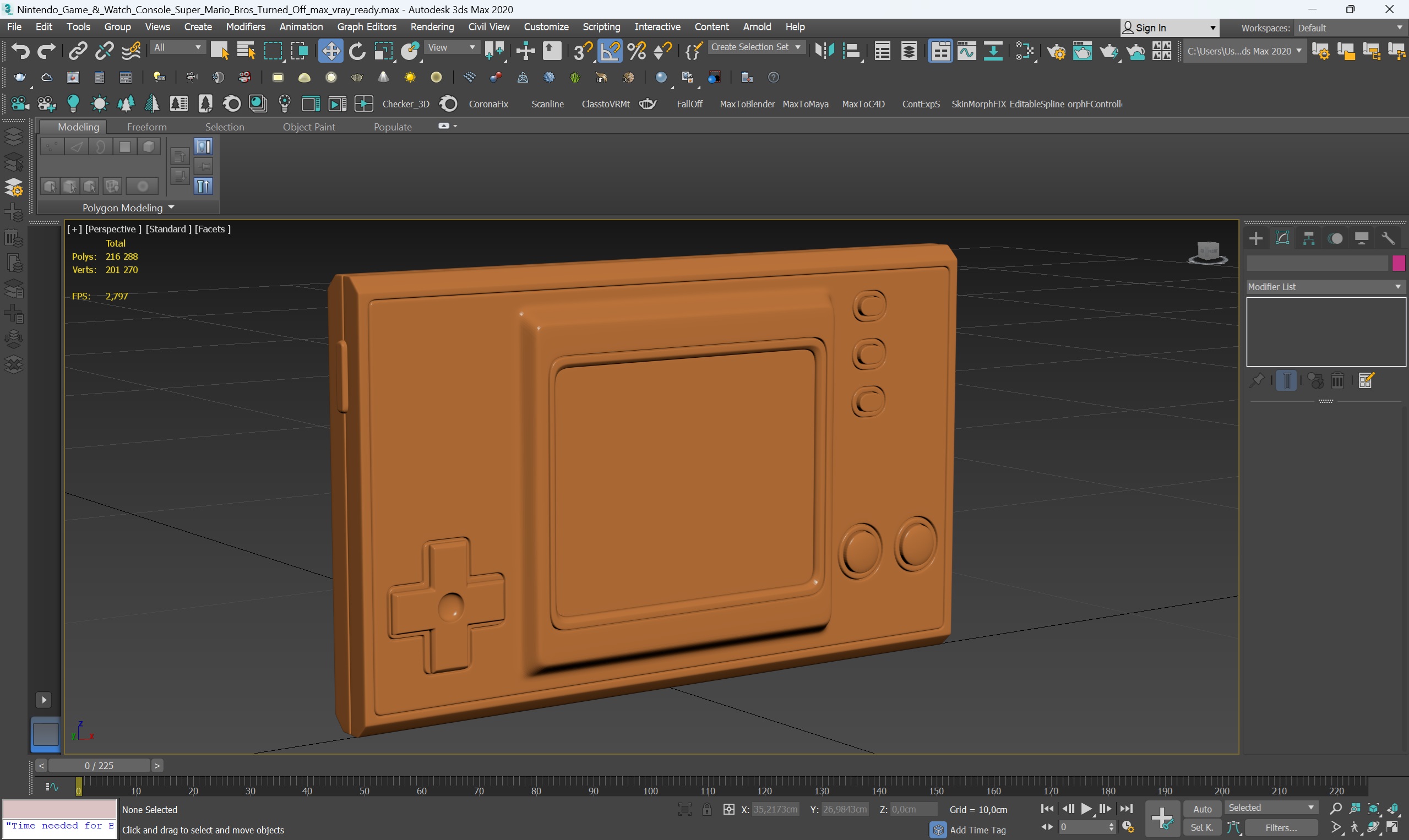This screenshot has height=840, width=1409.
Task: Choose the Select and Rotate tool
Action: click(357, 51)
